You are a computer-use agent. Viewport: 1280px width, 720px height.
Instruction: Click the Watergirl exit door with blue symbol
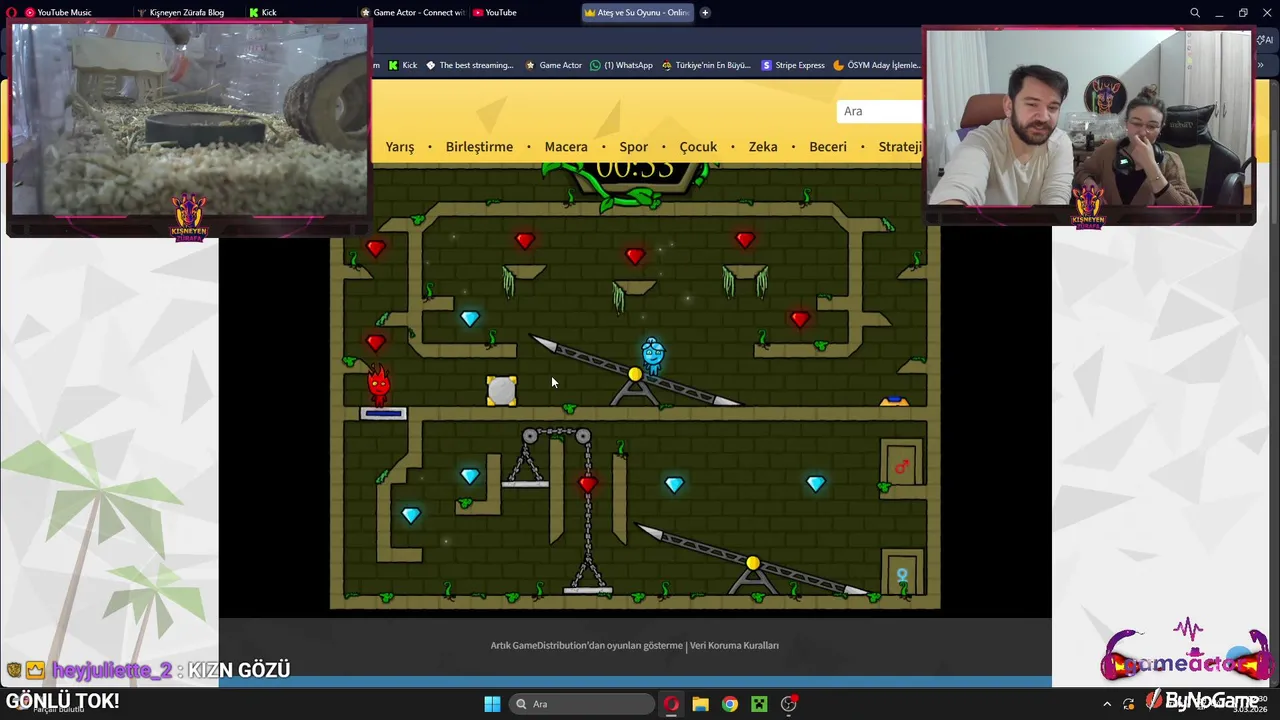(x=902, y=574)
